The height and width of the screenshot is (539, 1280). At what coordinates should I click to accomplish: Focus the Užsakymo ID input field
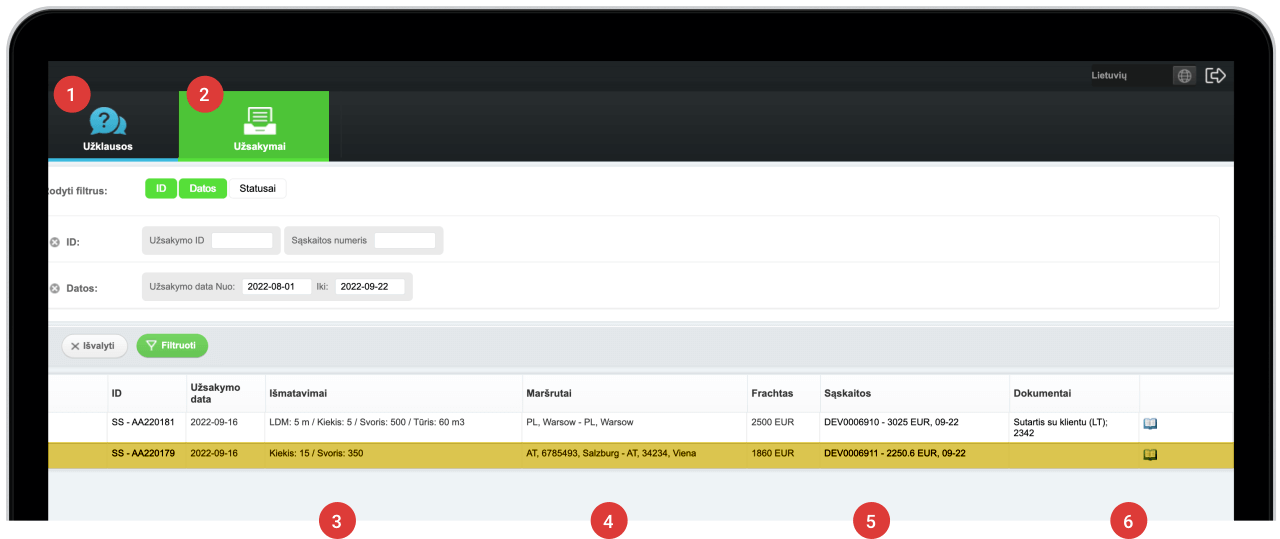[x=241, y=240]
